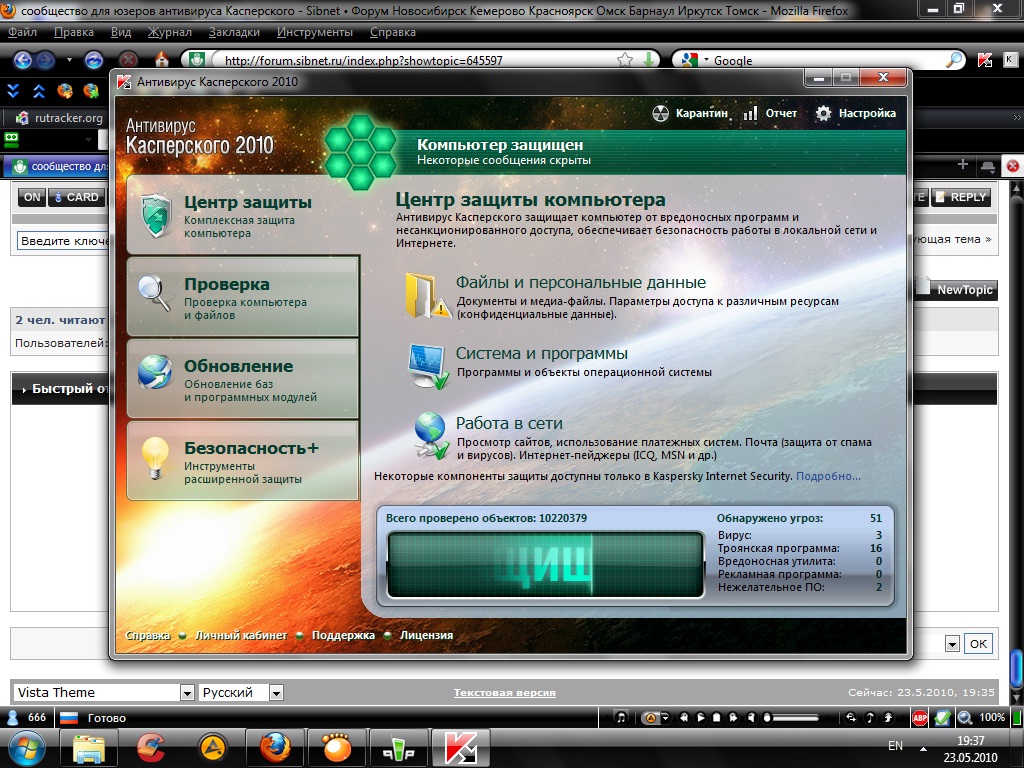Open the Обновление update section

pos(243,379)
